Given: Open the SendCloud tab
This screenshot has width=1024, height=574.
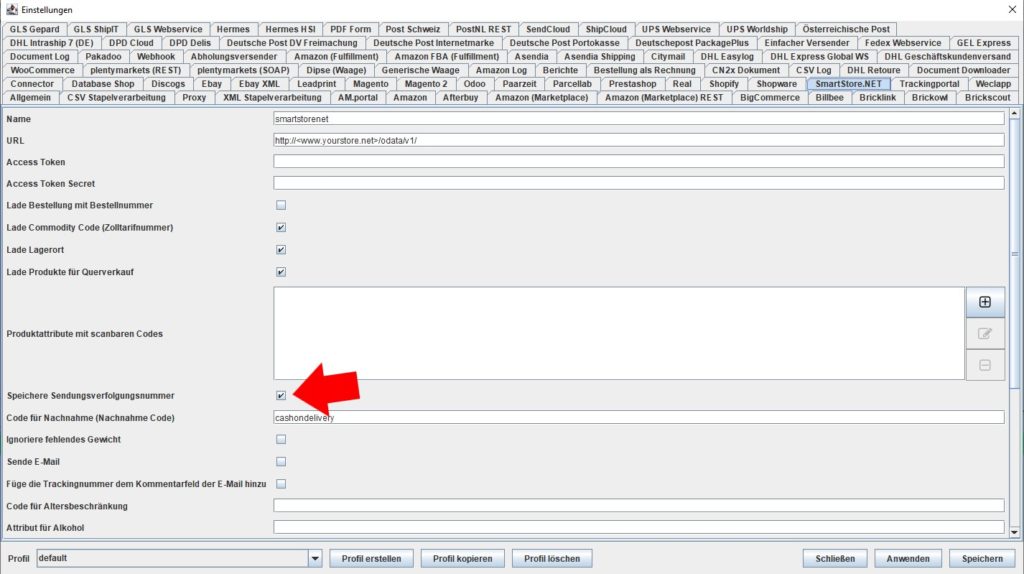Looking at the screenshot, I should point(547,29).
